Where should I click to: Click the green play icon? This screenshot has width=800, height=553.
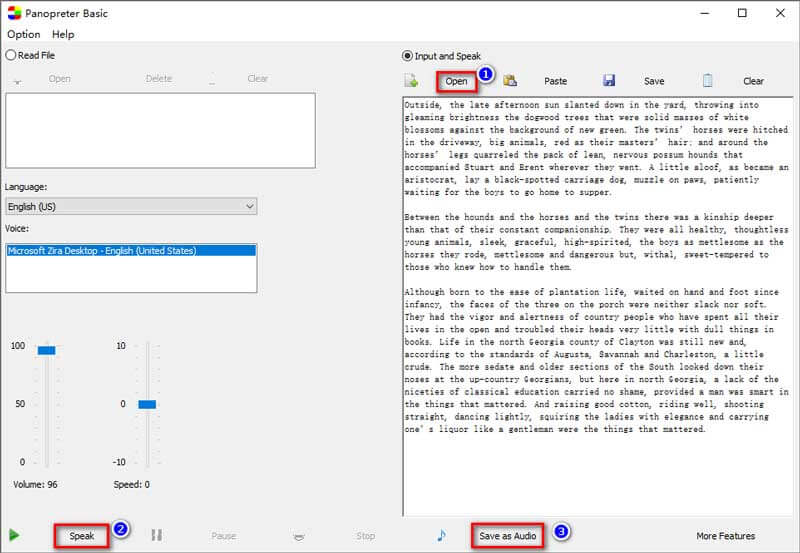[14, 535]
